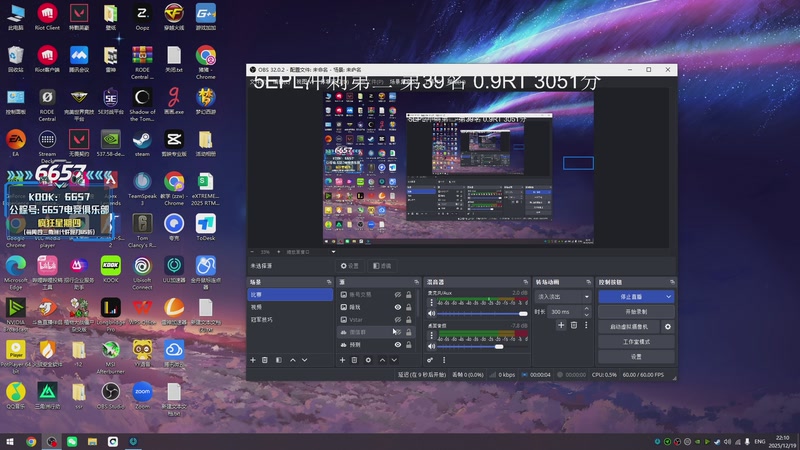Select the second scene in Scenes list
The width and height of the screenshot is (800, 450).
(290, 307)
